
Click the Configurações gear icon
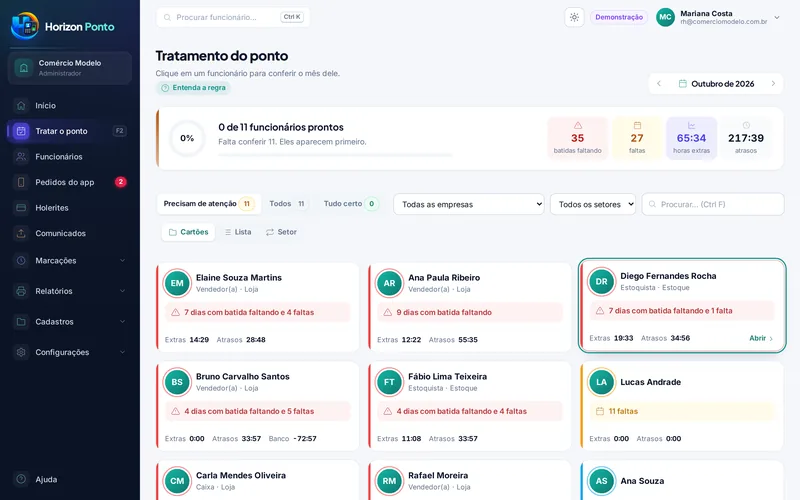coord(21,352)
